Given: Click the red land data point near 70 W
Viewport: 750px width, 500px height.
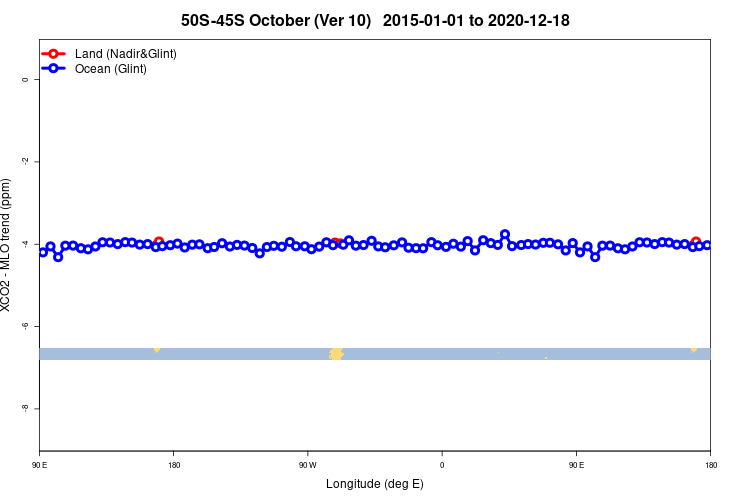Looking at the screenshot, I should (x=336, y=242).
